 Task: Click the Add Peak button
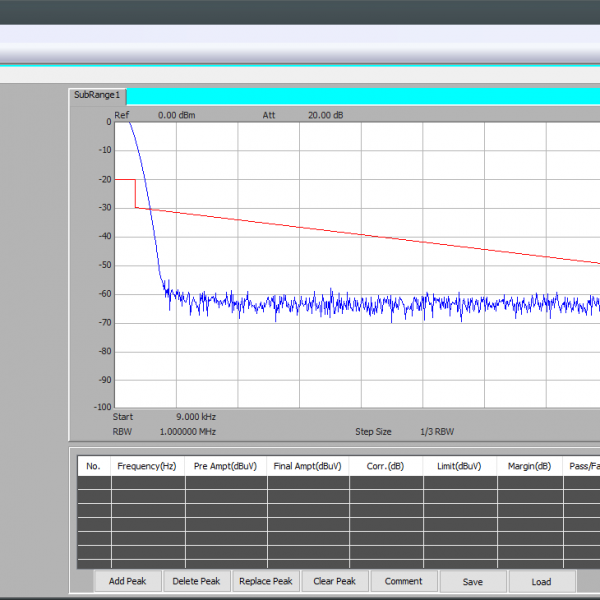[x=128, y=581]
